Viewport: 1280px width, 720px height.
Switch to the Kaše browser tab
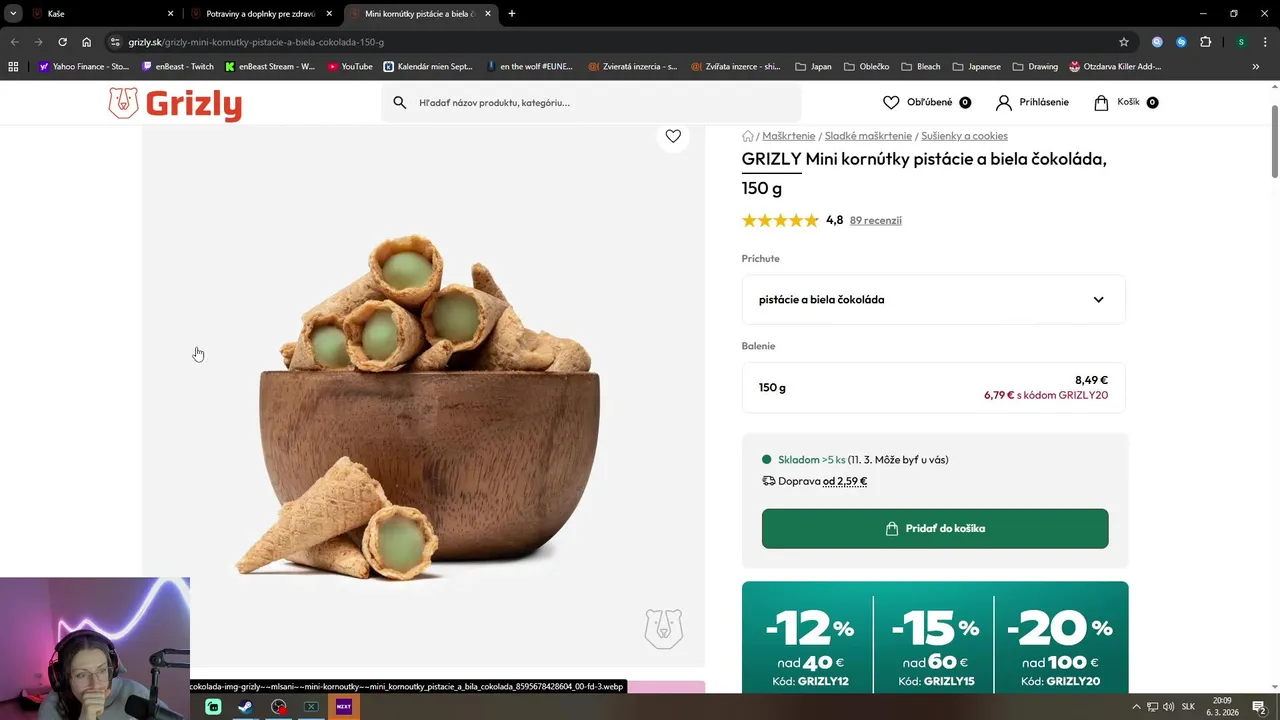tap(100, 14)
